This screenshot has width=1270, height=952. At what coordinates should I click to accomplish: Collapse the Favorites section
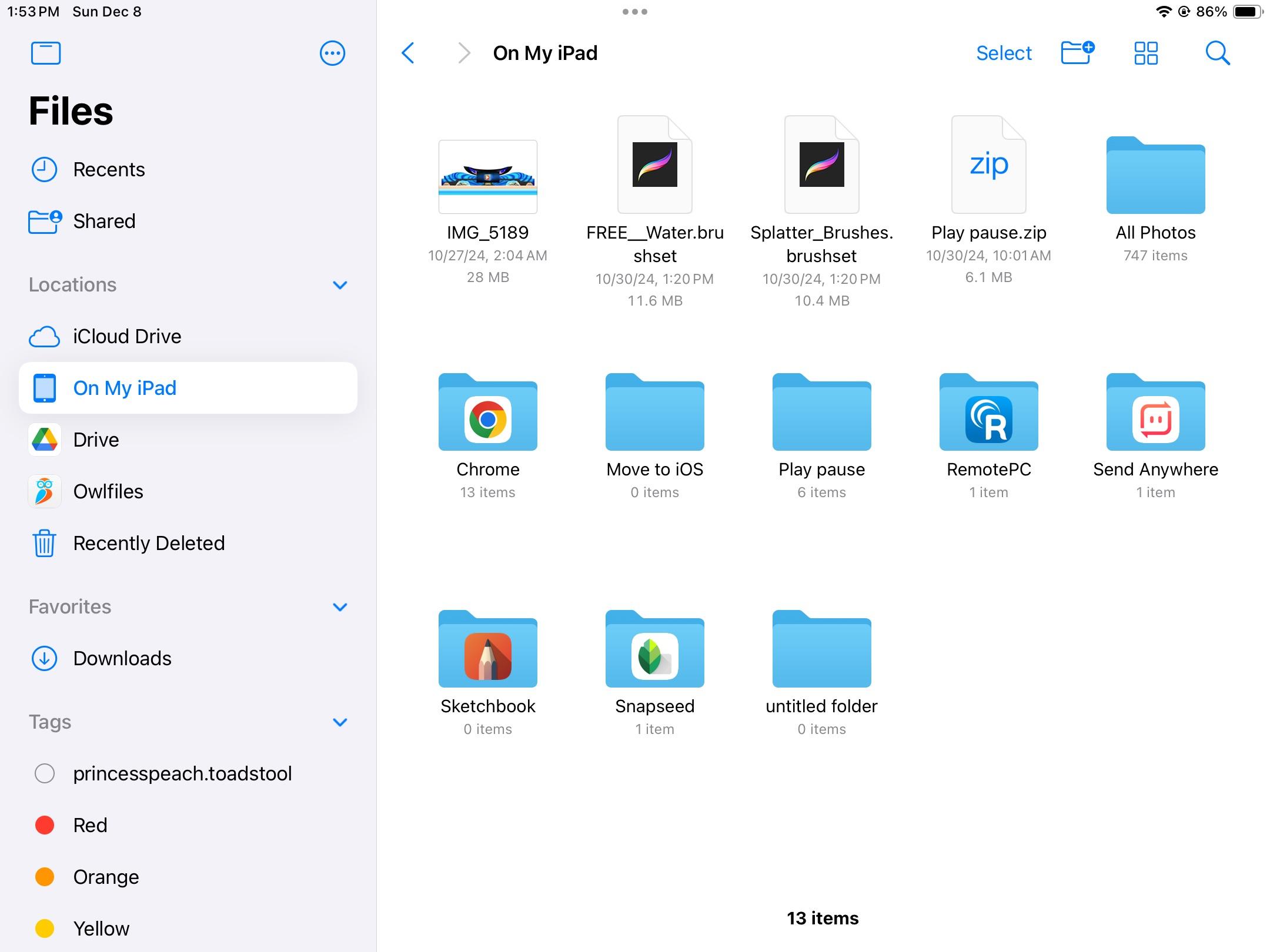[x=340, y=607]
